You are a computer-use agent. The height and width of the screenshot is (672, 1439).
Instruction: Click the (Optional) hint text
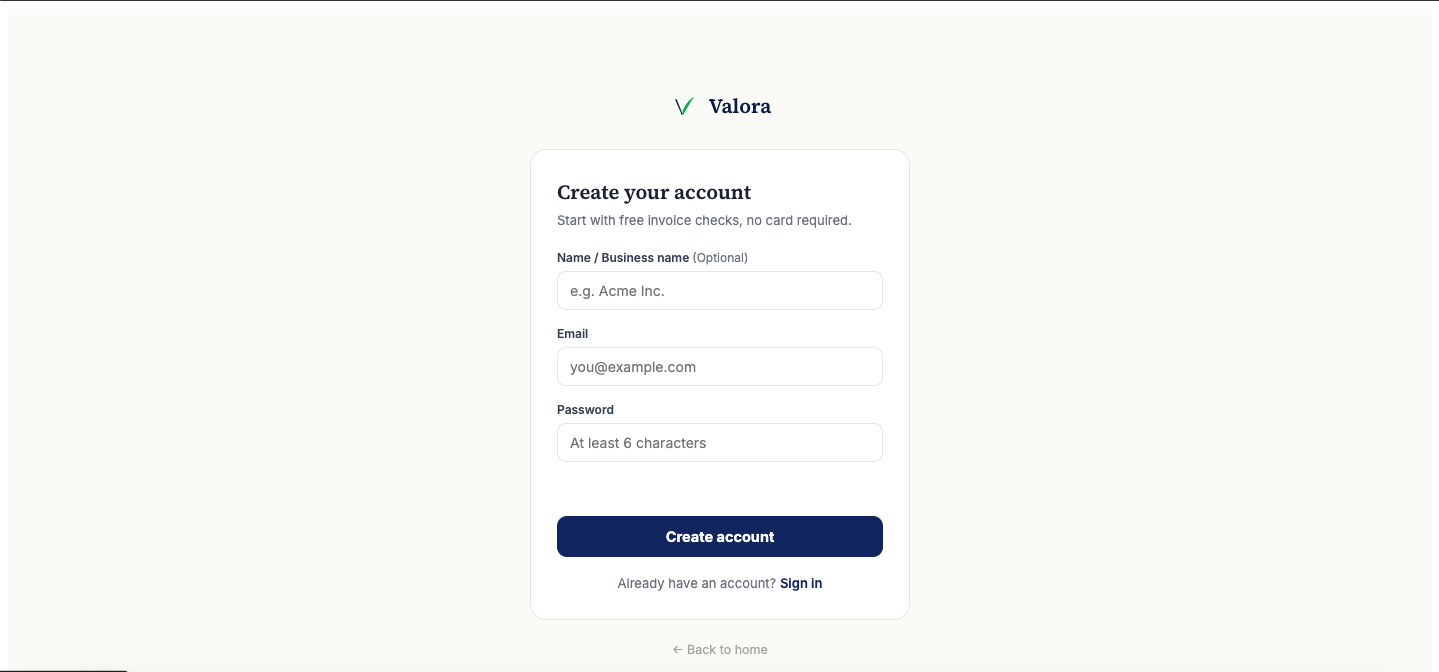(x=720, y=258)
